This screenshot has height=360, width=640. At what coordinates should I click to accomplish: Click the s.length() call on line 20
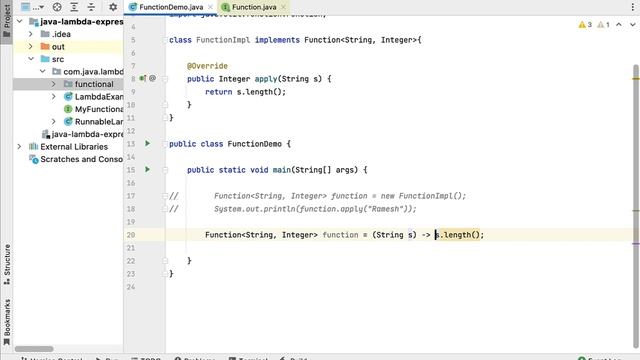coord(459,235)
